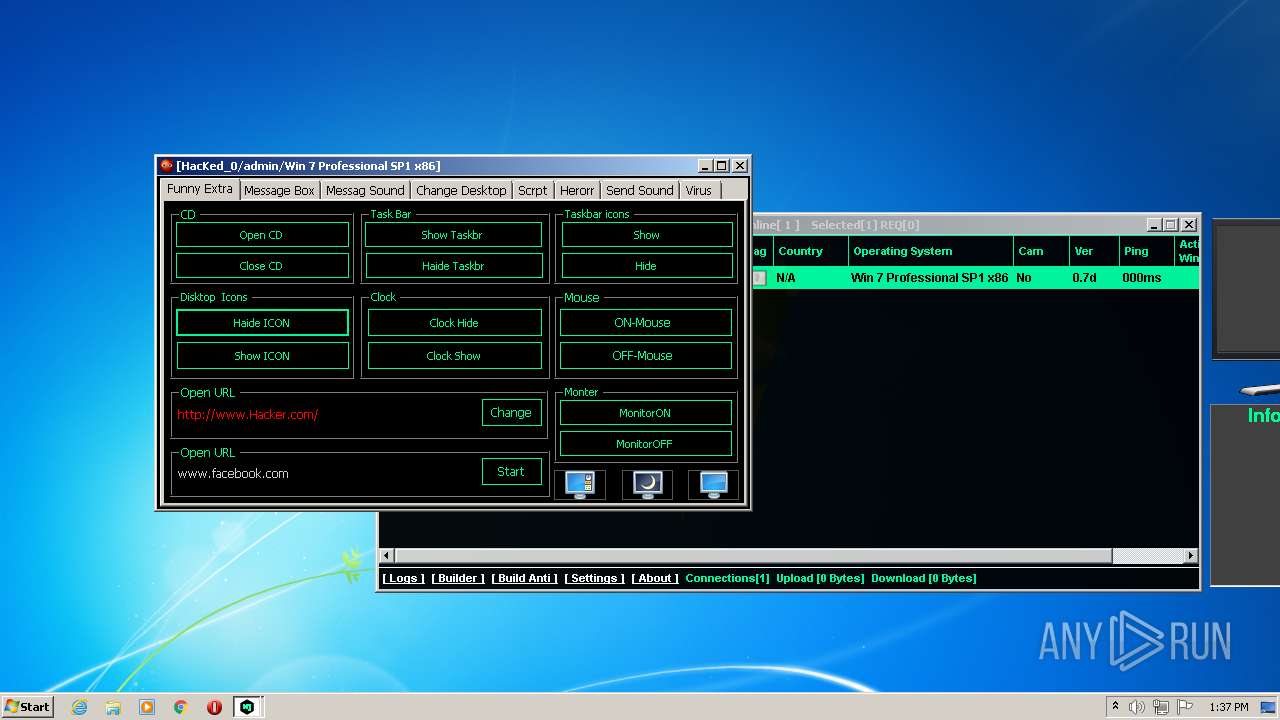
Task: Open Google Chrome from taskbar
Action: (181, 707)
